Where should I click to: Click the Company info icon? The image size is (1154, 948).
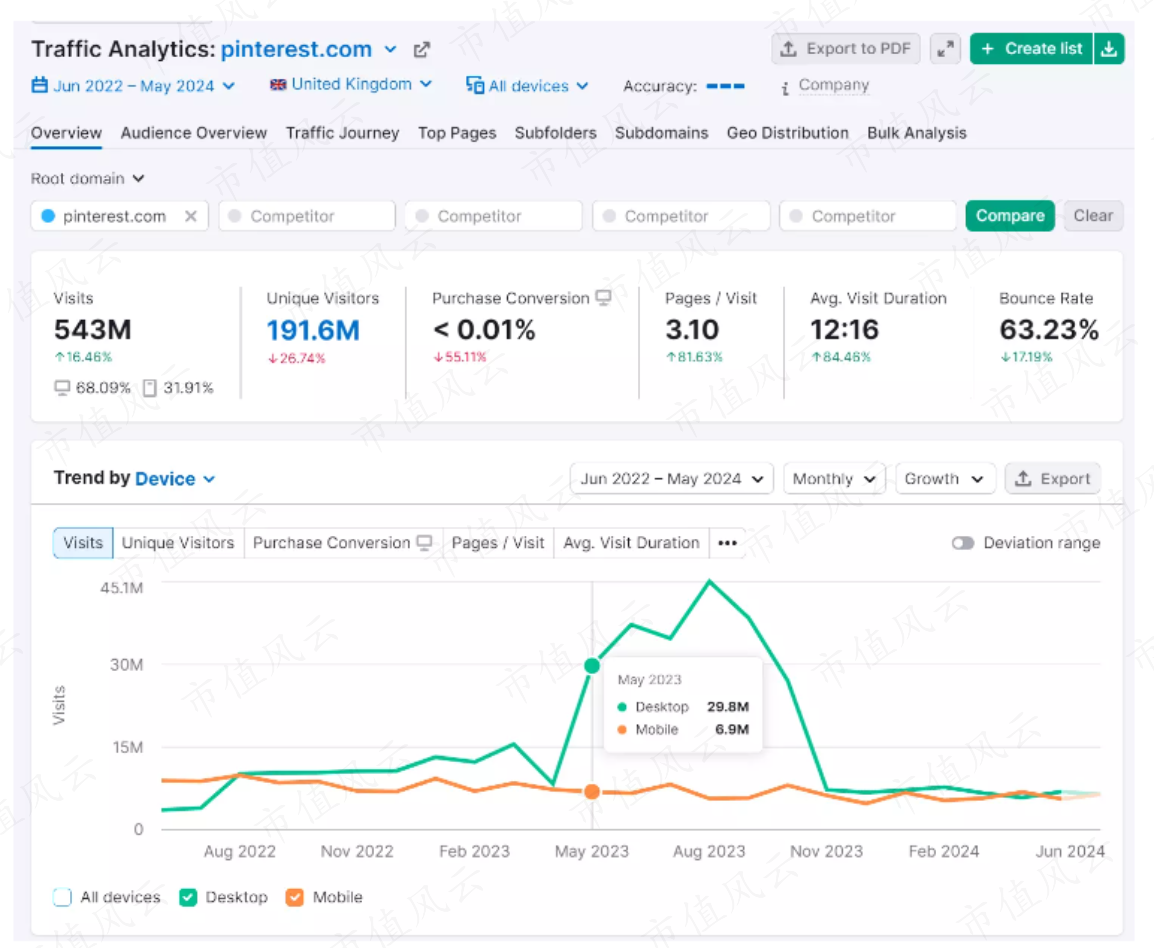point(785,88)
